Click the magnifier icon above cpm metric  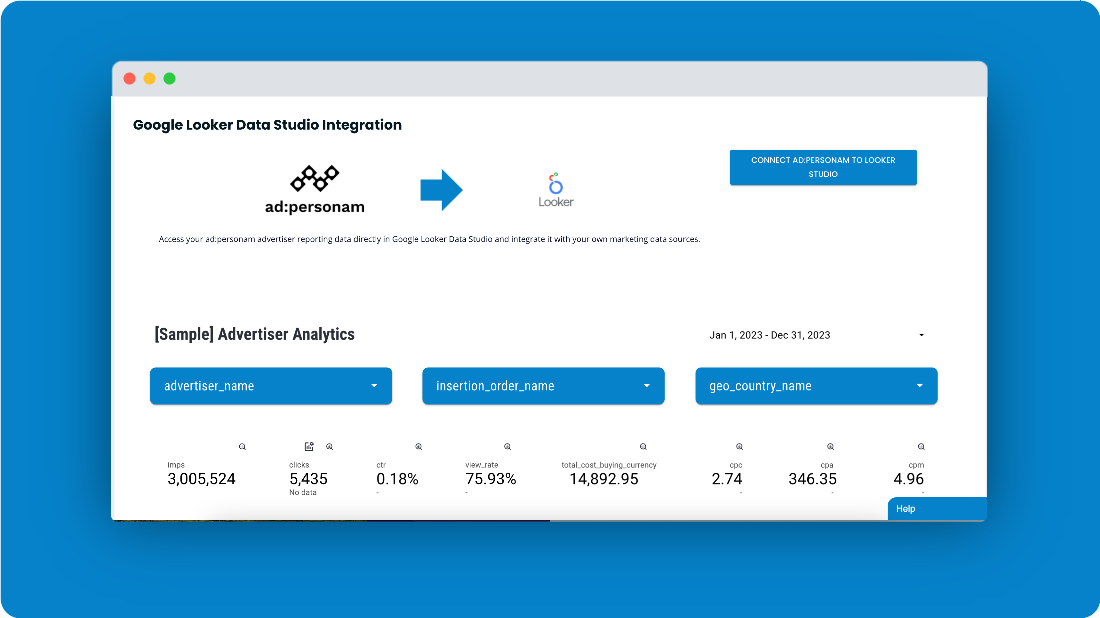tap(921, 447)
